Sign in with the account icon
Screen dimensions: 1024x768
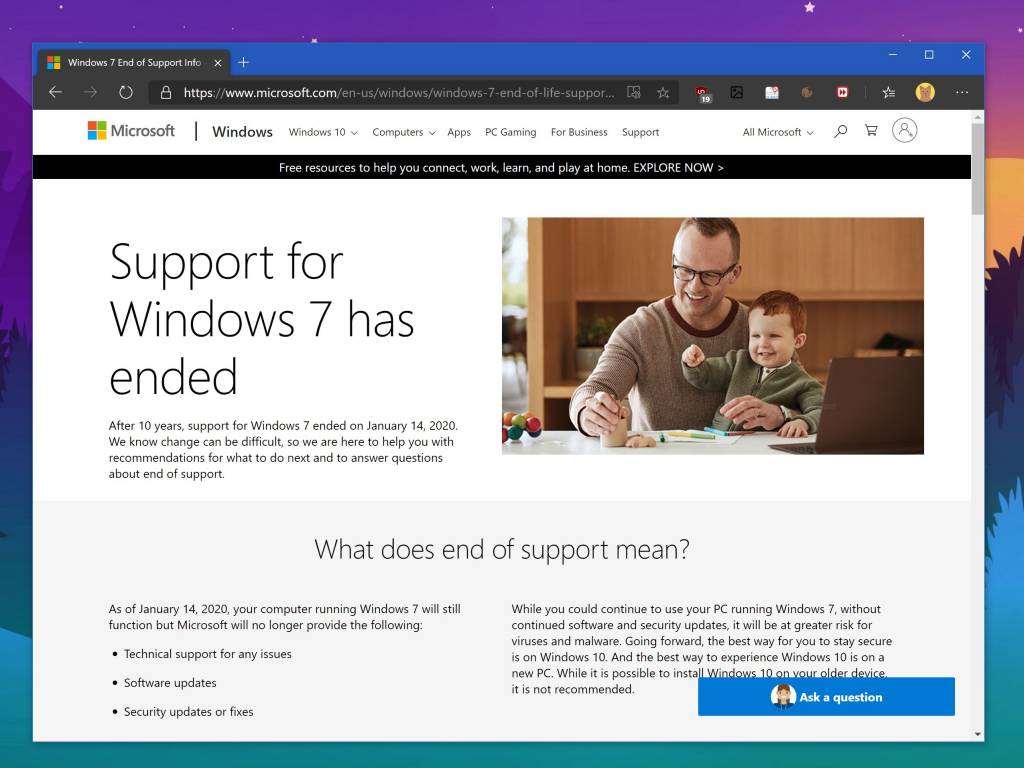(x=904, y=130)
